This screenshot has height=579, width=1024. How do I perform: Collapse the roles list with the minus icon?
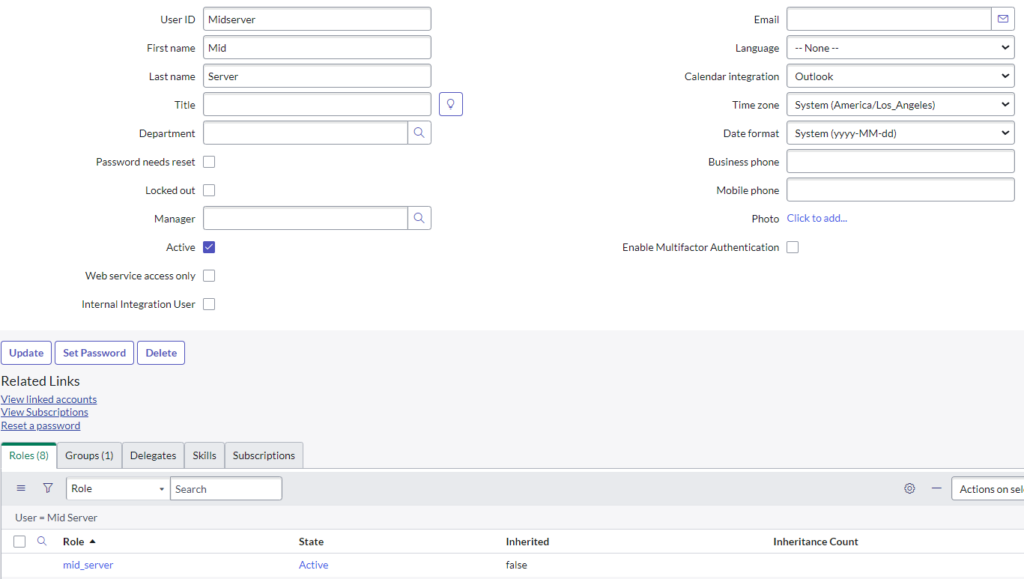click(x=937, y=489)
